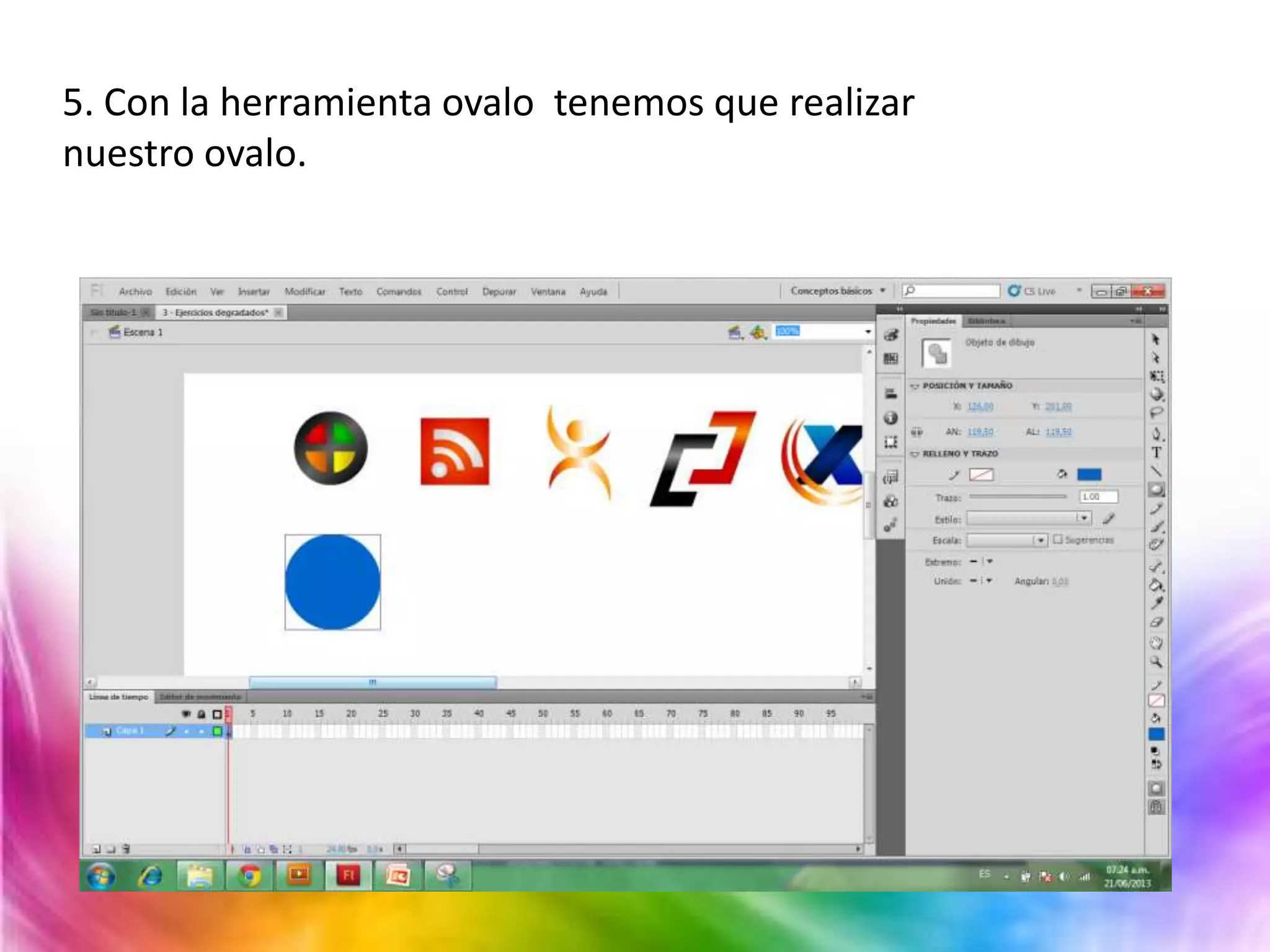Click the Trazo stroke thickness slider

pos(1018,496)
